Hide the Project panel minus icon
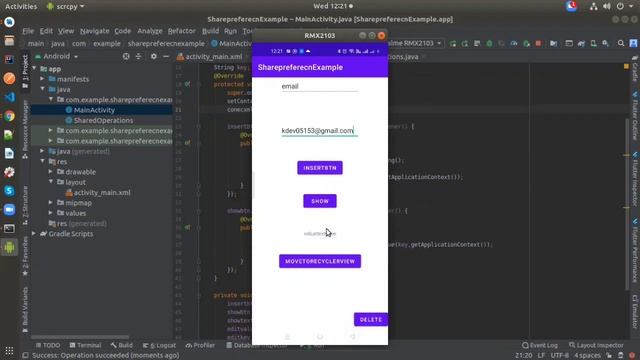Screen dimensions: 640x360 pos(166,56)
